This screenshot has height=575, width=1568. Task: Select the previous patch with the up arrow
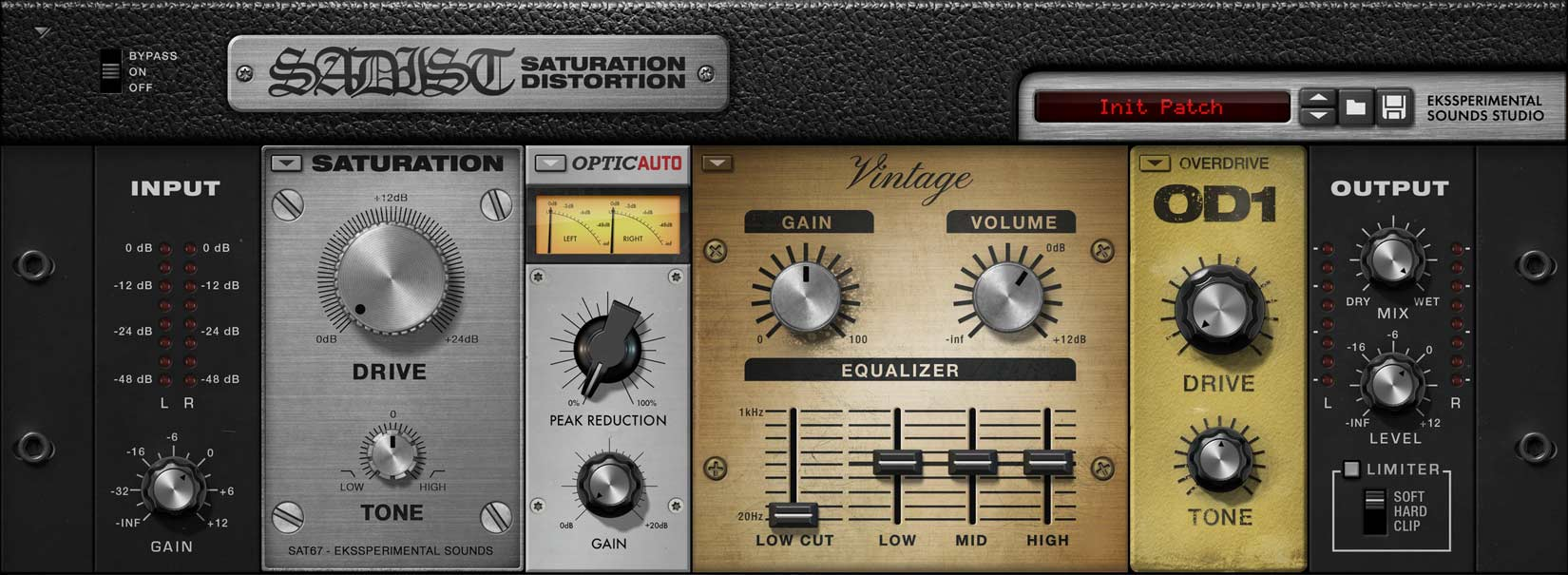click(1317, 99)
